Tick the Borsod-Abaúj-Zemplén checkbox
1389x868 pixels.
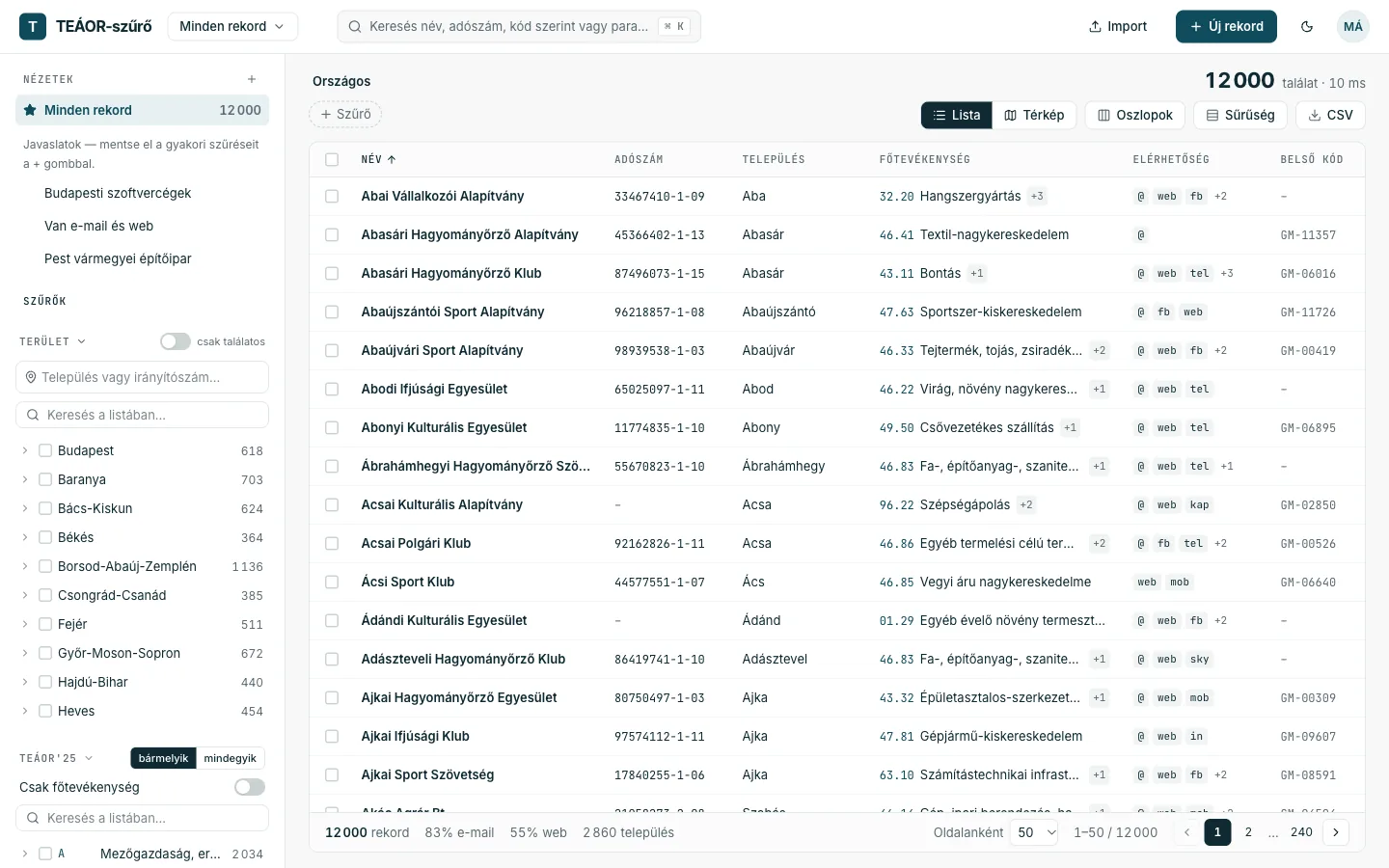tap(45, 566)
